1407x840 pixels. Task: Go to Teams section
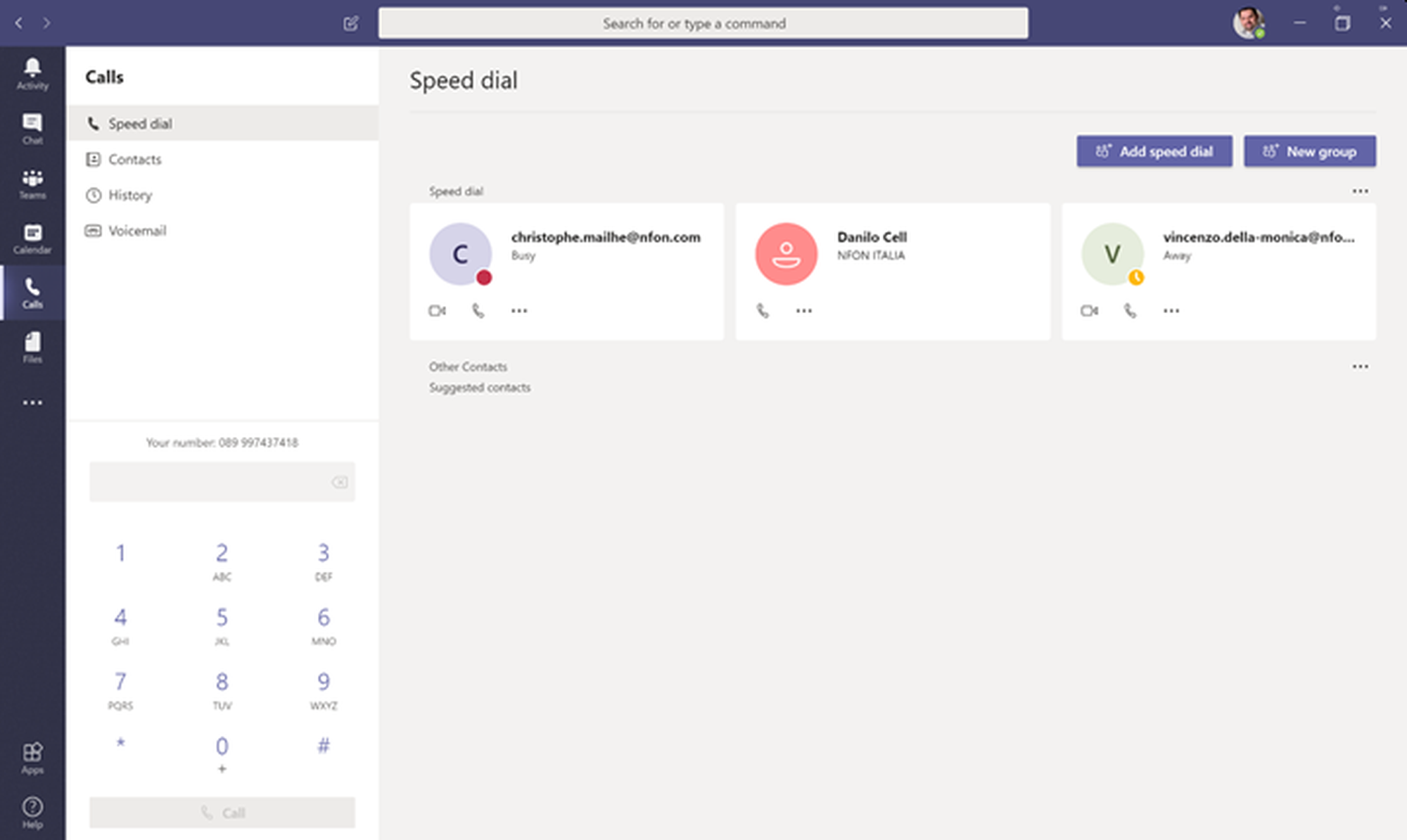point(32,183)
